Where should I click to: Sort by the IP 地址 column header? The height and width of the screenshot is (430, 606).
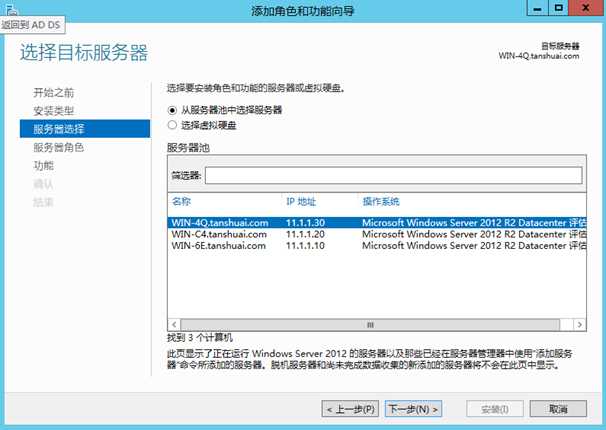tap(301, 201)
